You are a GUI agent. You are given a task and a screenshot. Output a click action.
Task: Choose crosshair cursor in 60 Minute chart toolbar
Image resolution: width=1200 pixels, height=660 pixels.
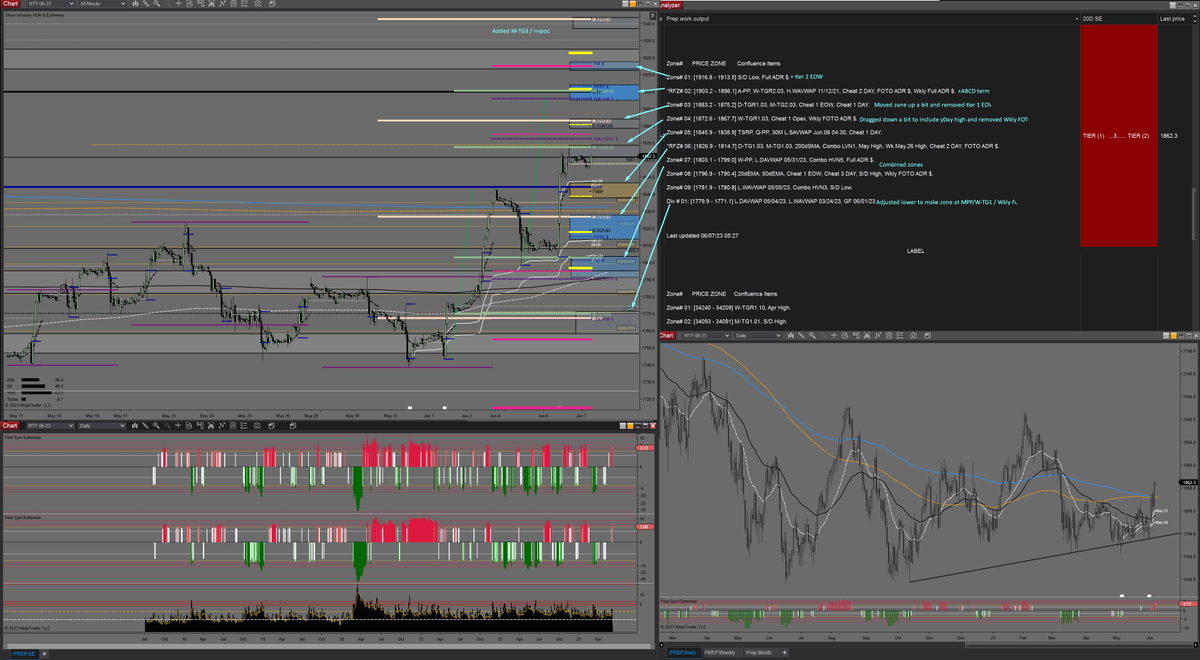coord(179,4)
